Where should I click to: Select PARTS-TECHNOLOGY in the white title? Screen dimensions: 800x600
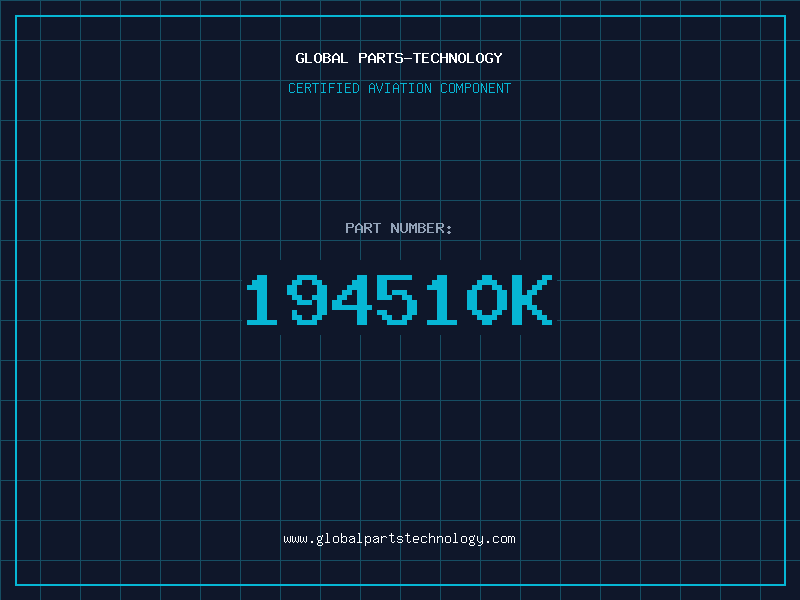pyautogui.click(x=430, y=58)
